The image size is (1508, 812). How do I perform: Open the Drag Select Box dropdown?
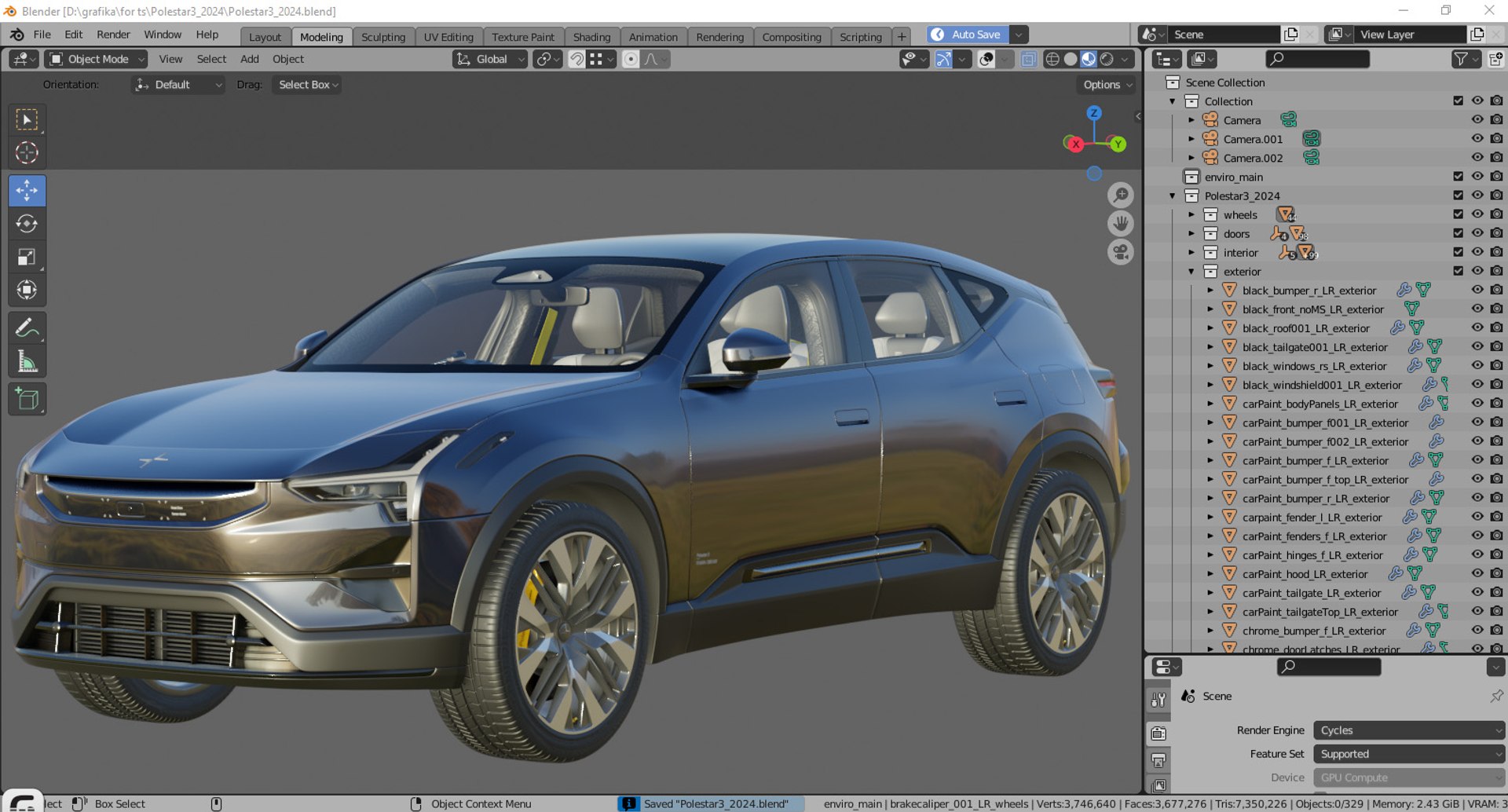tap(306, 85)
